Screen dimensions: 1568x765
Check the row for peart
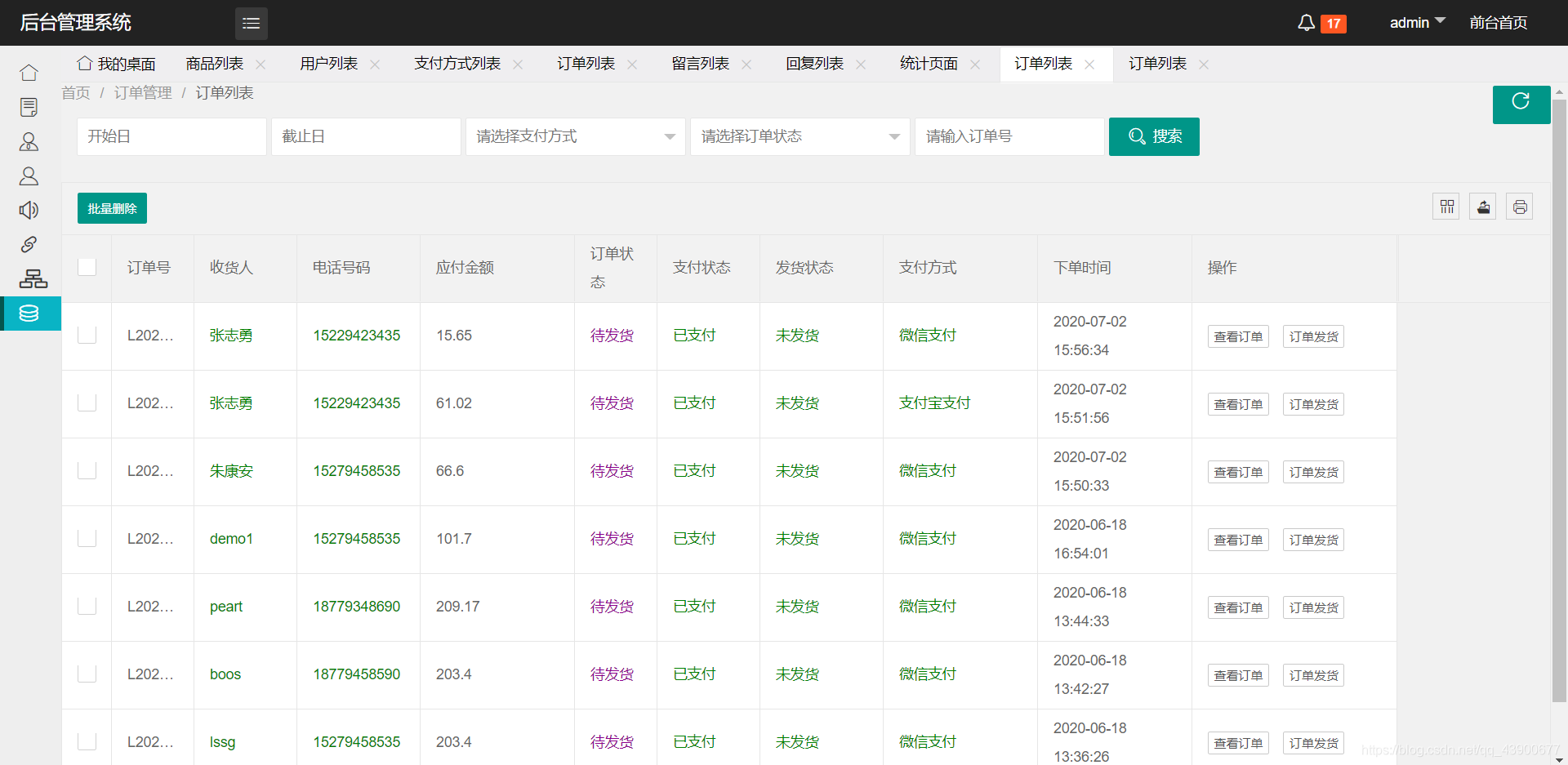coord(87,606)
